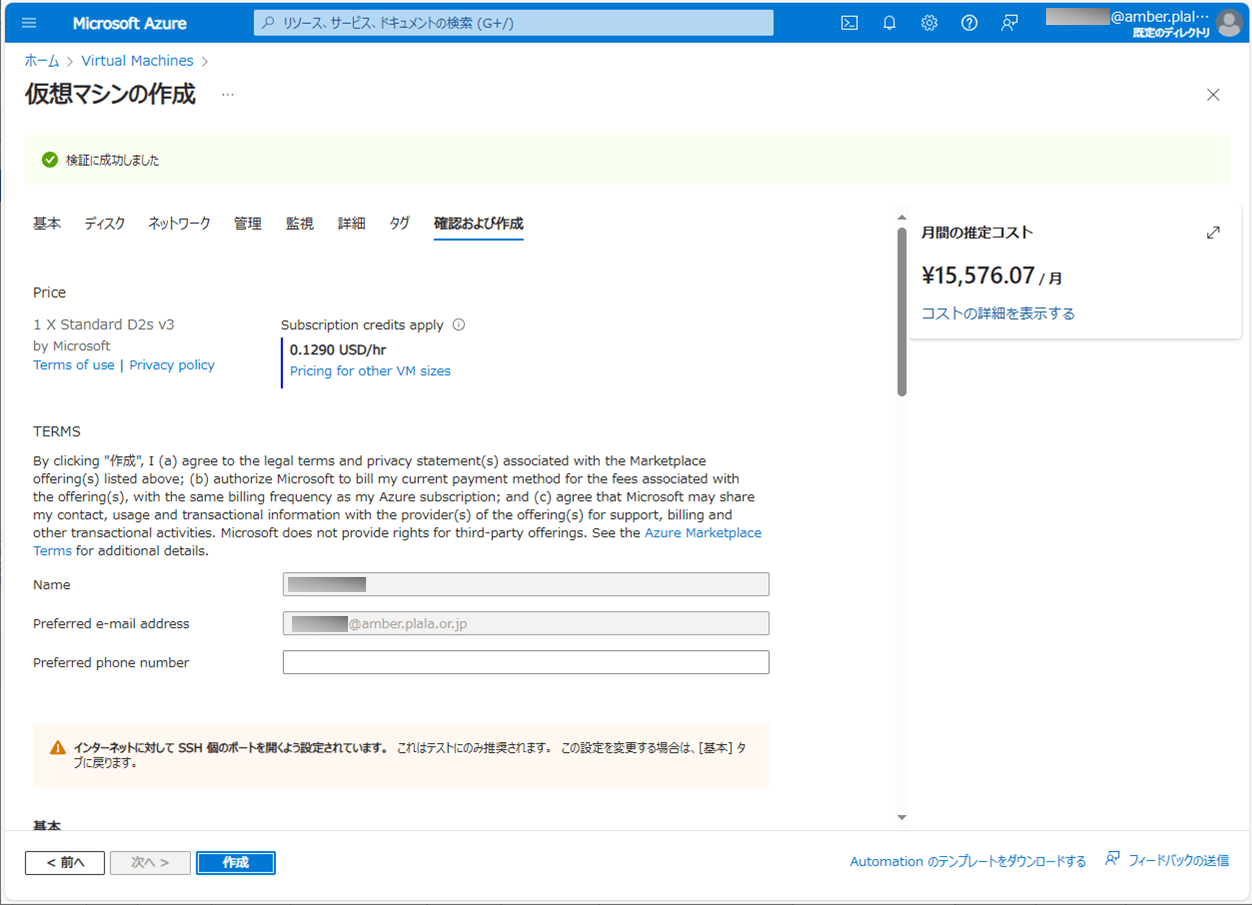The width and height of the screenshot is (1252, 905).
Task: Open the settings gear in header
Action: tap(929, 23)
